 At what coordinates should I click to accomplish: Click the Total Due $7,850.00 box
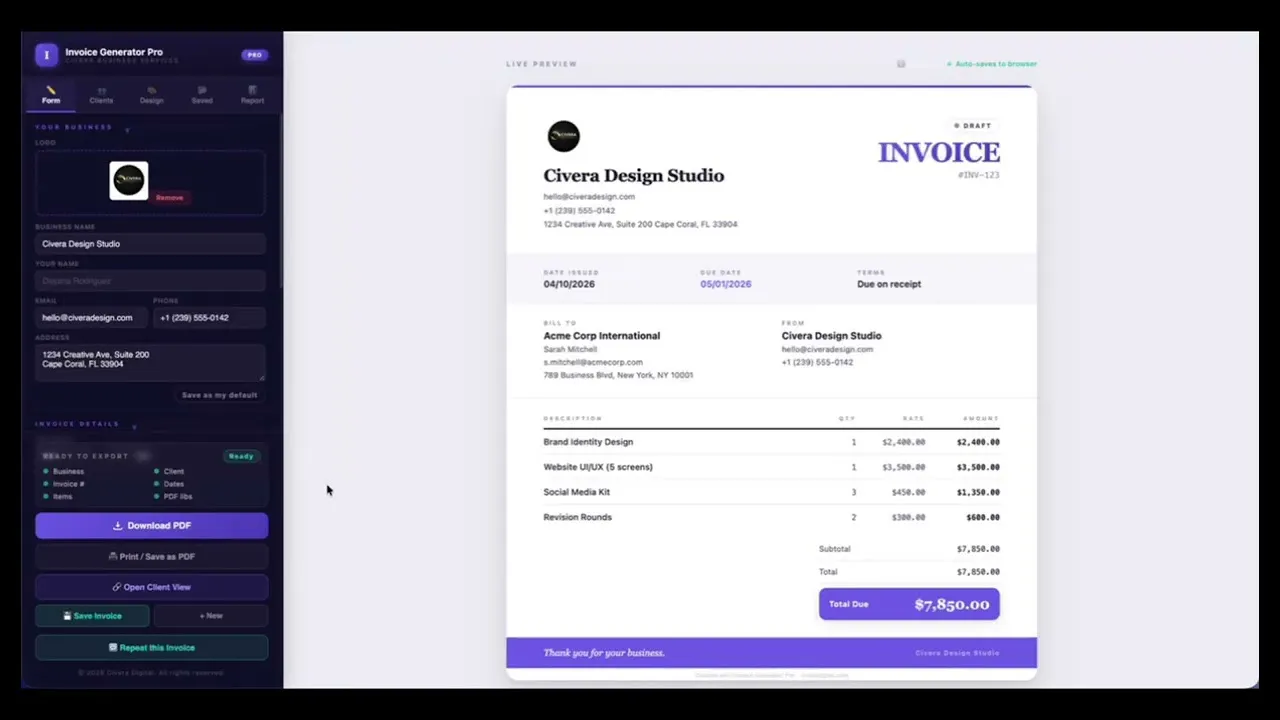(x=909, y=604)
